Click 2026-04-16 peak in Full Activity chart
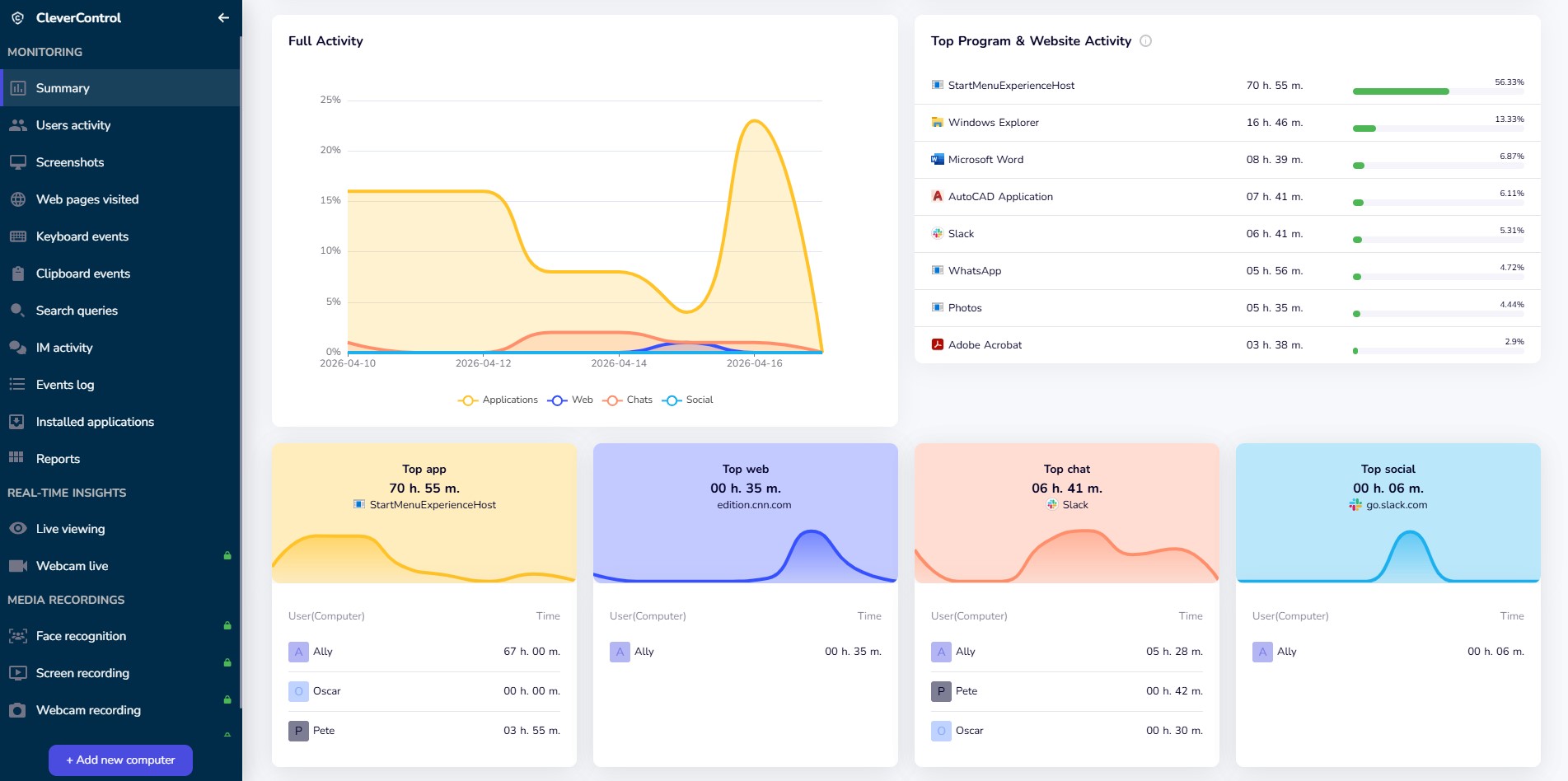This screenshot has width=1568, height=781. point(754,121)
